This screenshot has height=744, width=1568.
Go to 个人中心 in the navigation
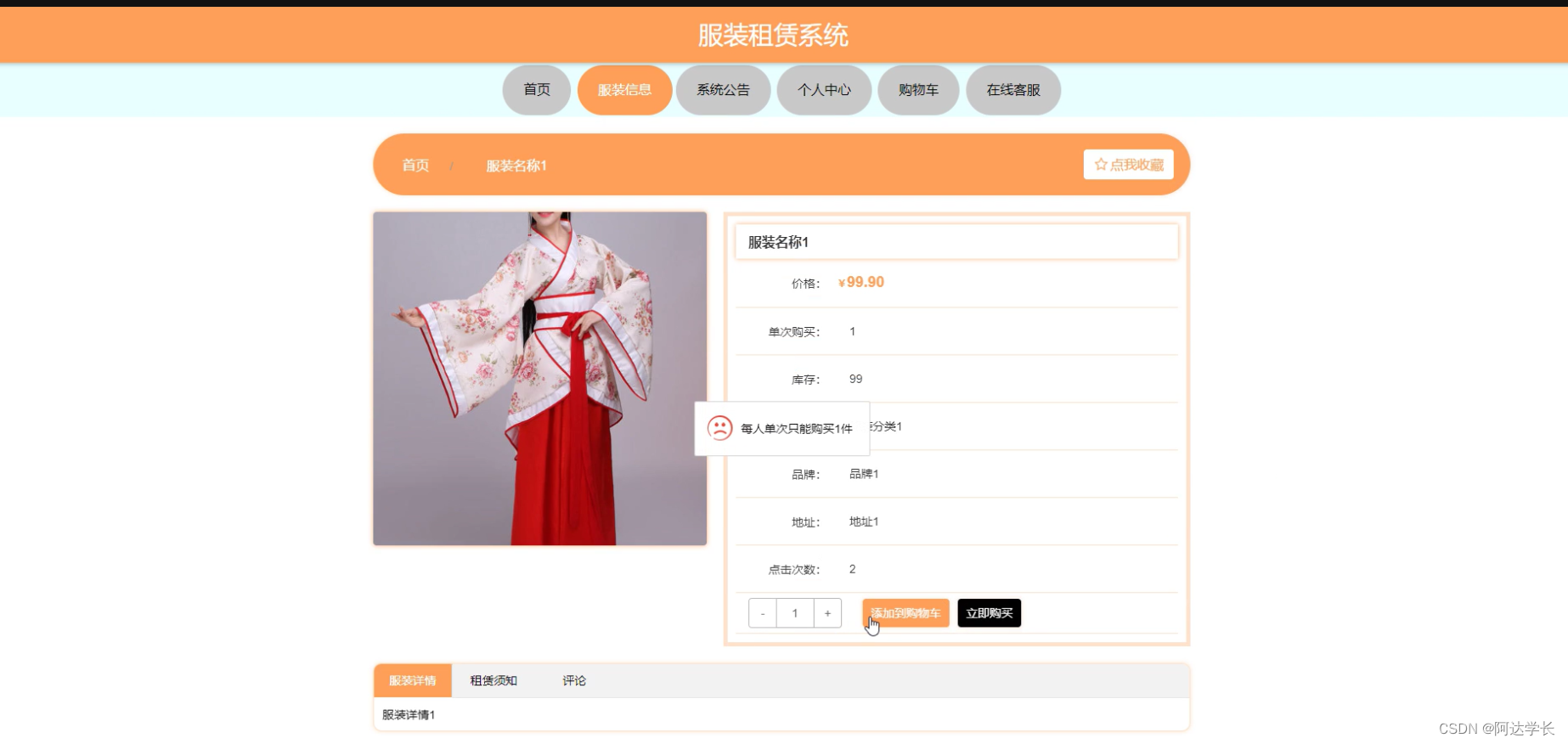pos(824,90)
